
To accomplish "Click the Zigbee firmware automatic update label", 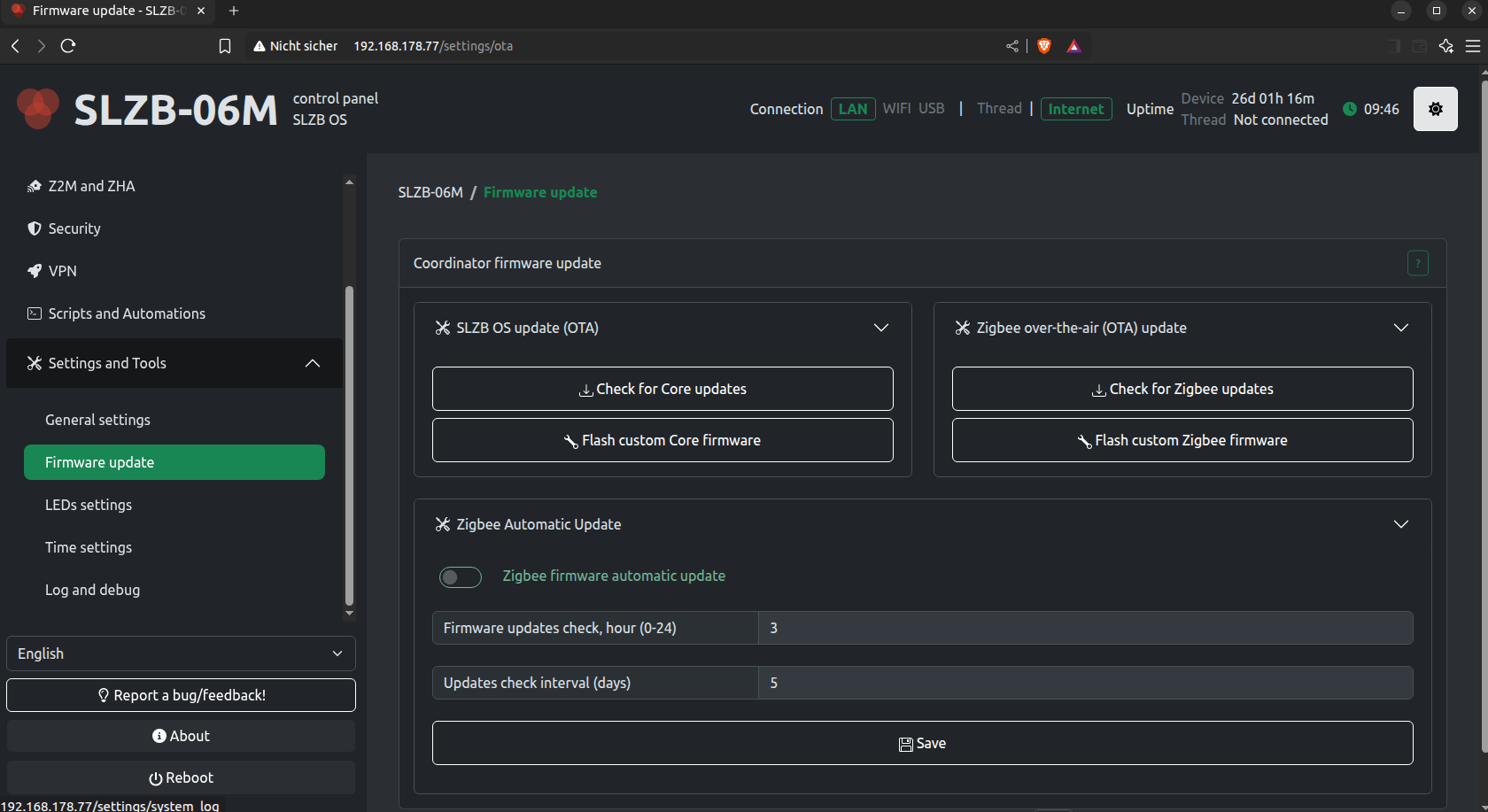I will coord(614,576).
